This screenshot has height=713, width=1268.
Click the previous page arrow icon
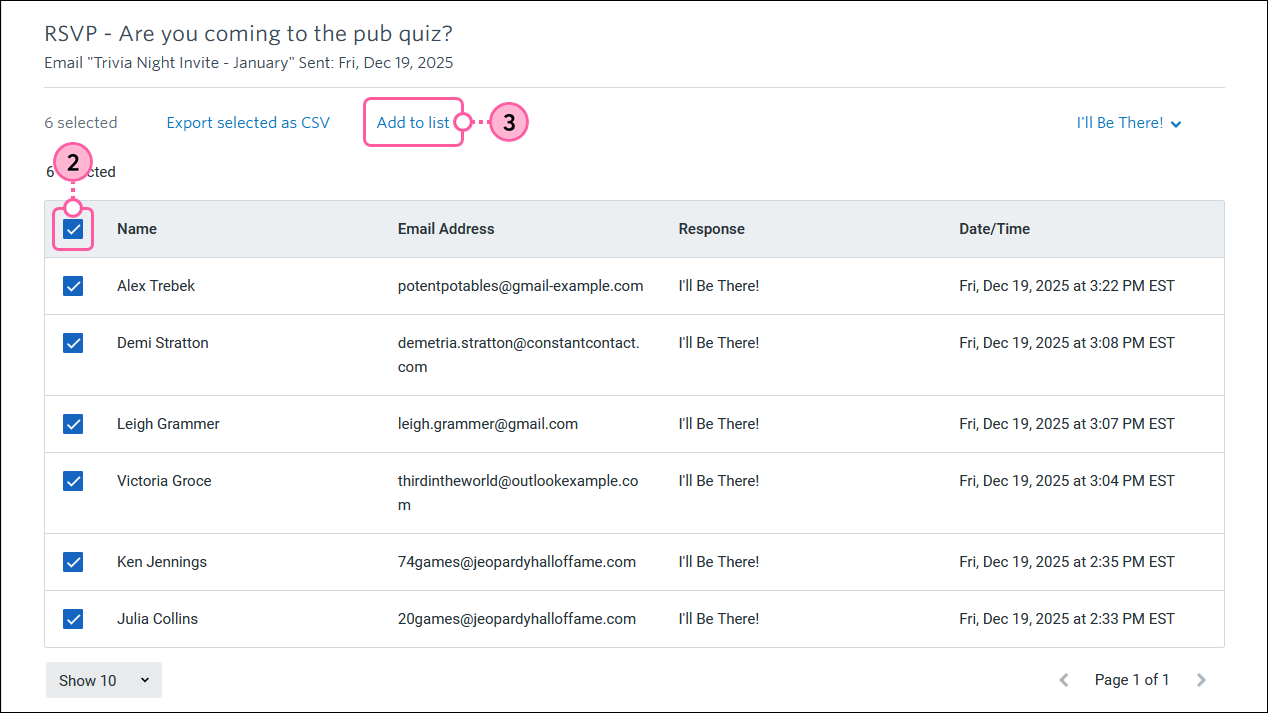click(1063, 679)
